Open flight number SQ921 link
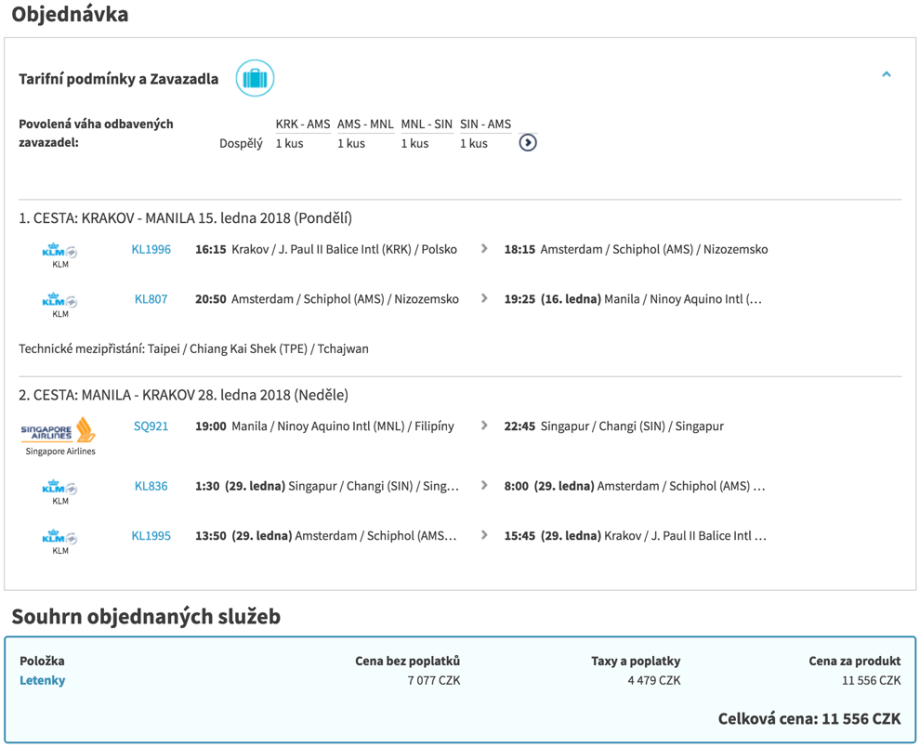920x747 pixels. pos(151,426)
